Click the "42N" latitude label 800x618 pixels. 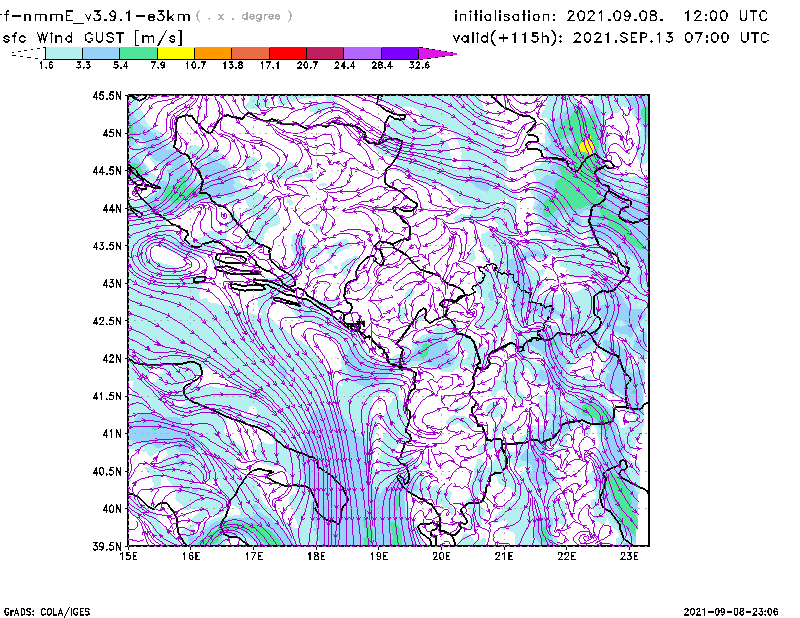(112, 358)
